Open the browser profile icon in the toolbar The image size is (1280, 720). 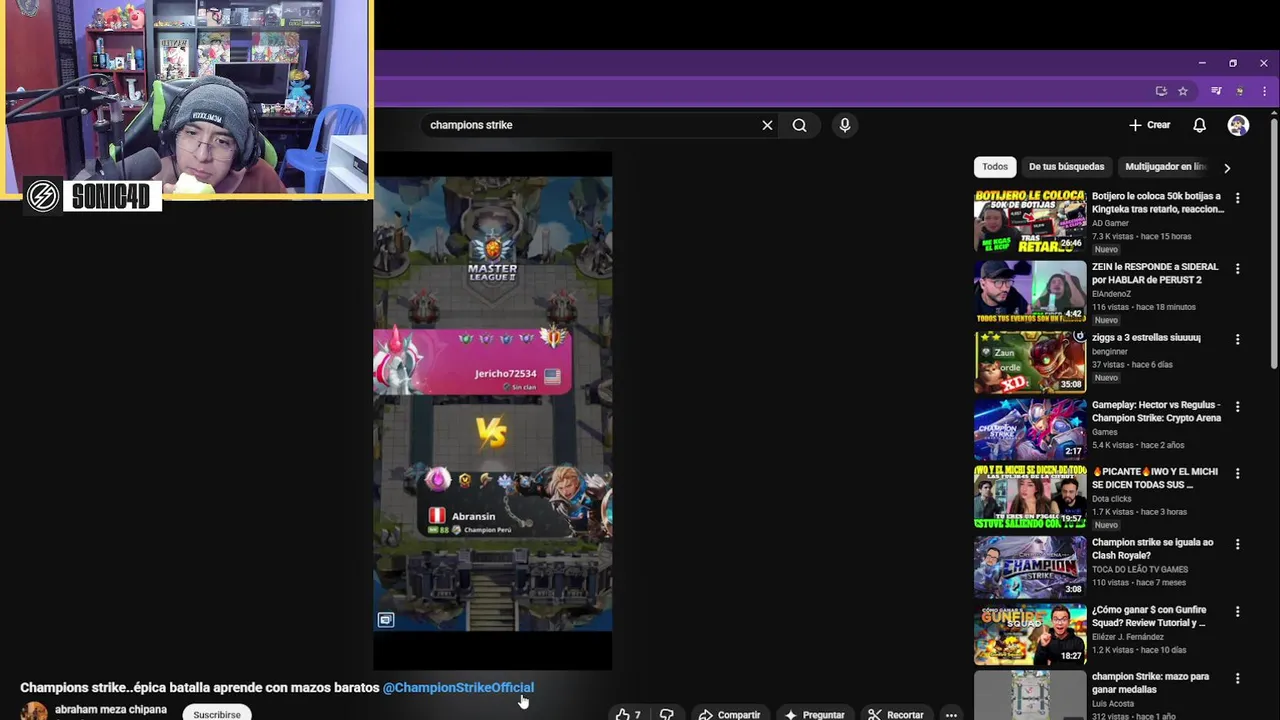pyautogui.click(x=1240, y=91)
